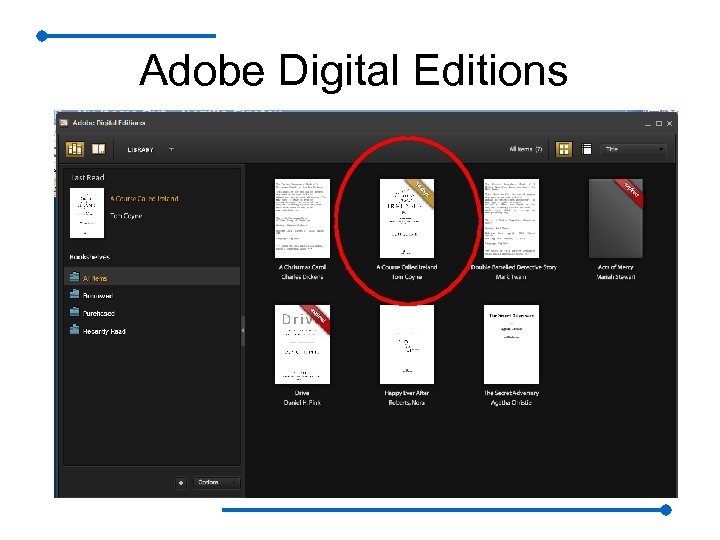This screenshot has height=540, width=720.
Task: Switch to the Library bookshelf view icon
Action: click(x=75, y=149)
